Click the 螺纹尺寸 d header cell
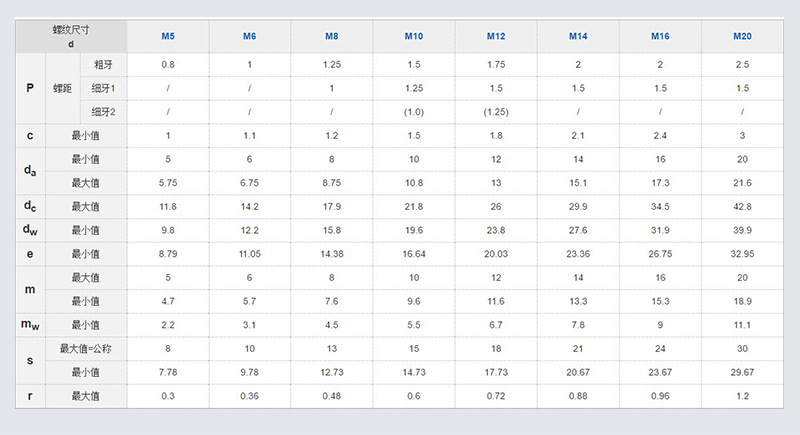The height and width of the screenshot is (435, 800). point(71,37)
